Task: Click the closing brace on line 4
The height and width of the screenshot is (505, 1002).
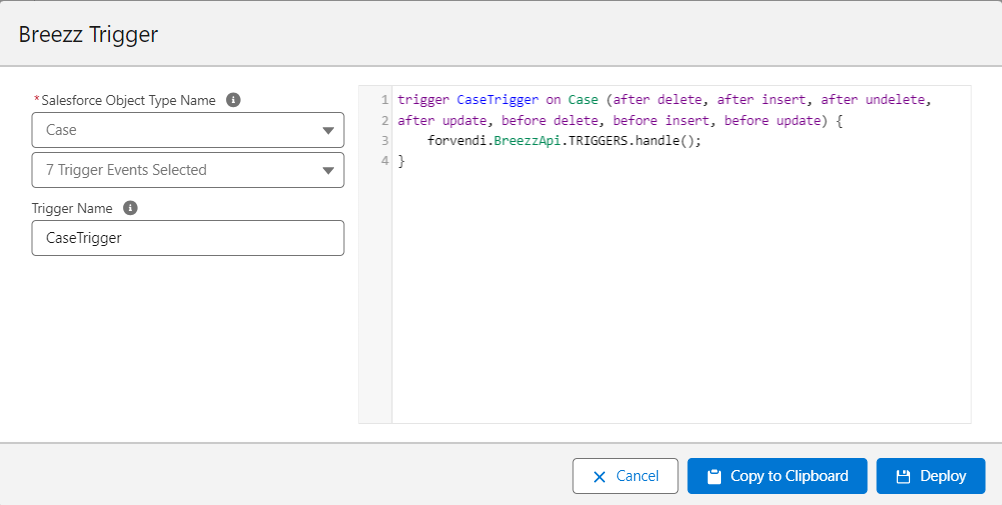Action: click(x=401, y=161)
